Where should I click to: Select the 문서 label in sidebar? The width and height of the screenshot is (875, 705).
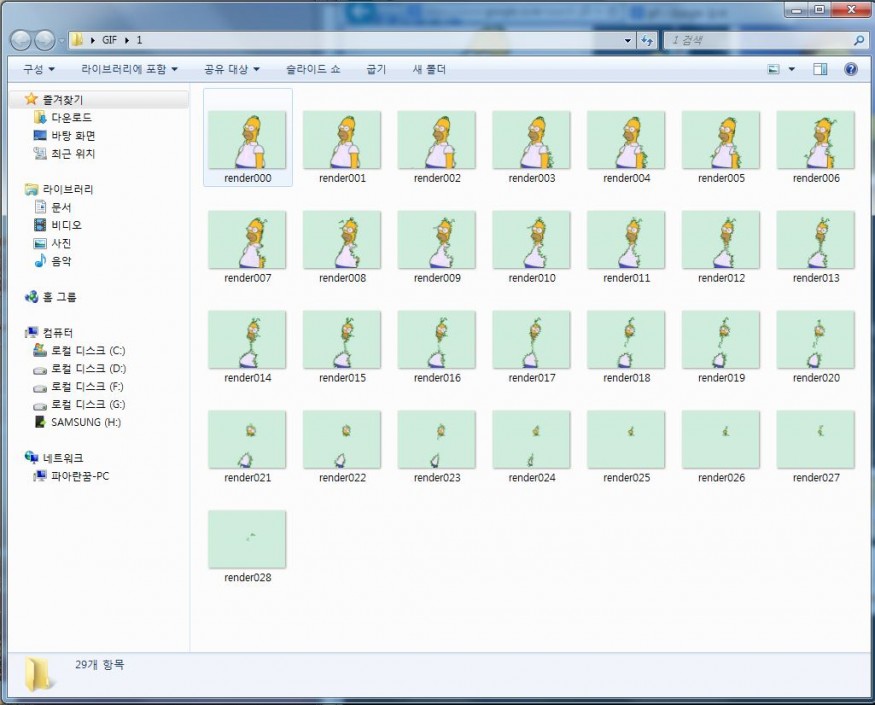point(61,207)
